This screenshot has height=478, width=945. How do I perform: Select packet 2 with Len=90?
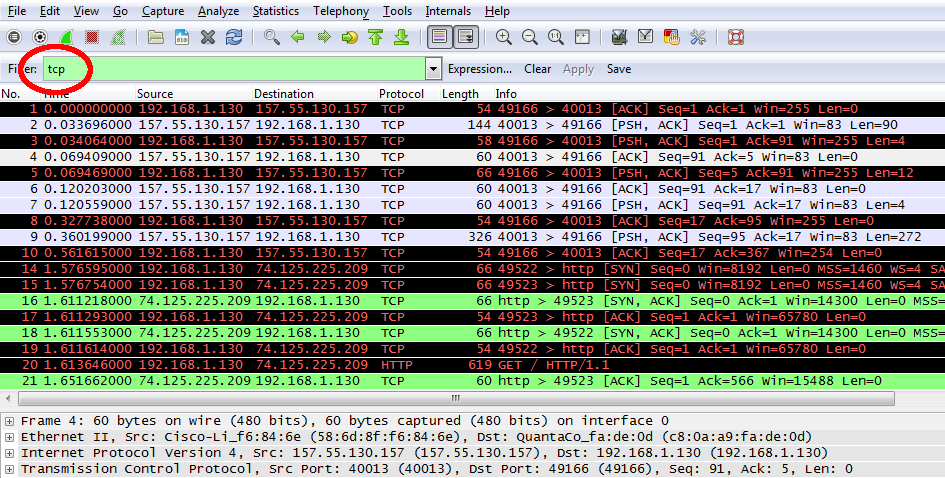pos(472,125)
